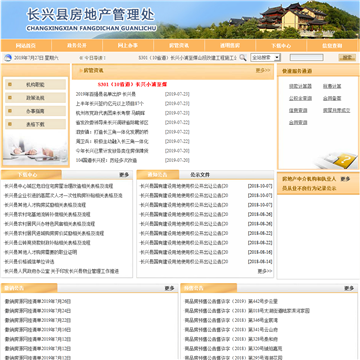Screen dimensions: 360x360
Task: Open the 税费计算 quick service link
Action: coord(332,86)
